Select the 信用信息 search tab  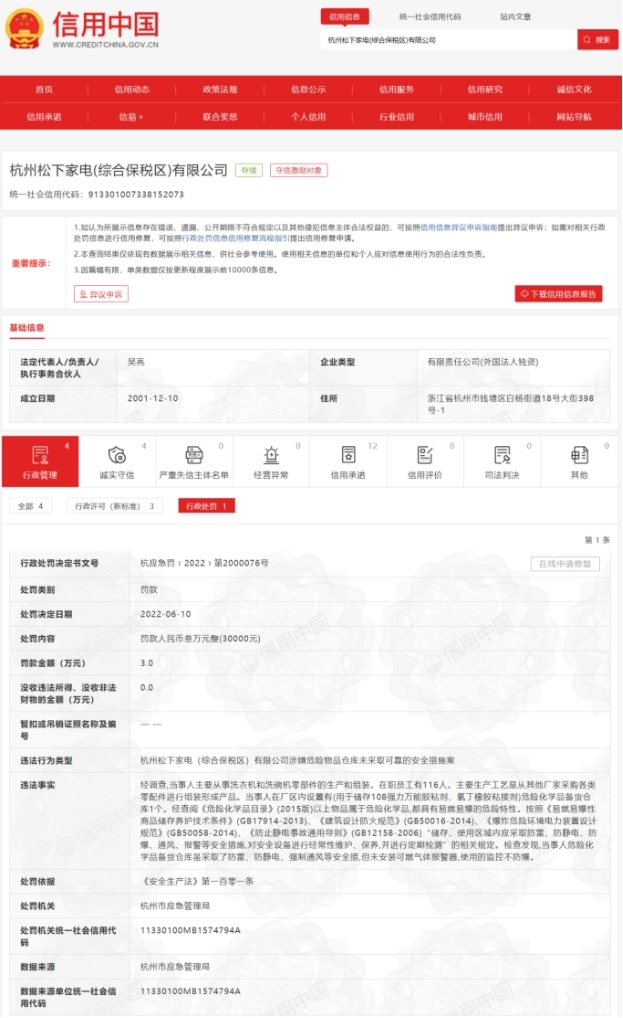point(345,17)
